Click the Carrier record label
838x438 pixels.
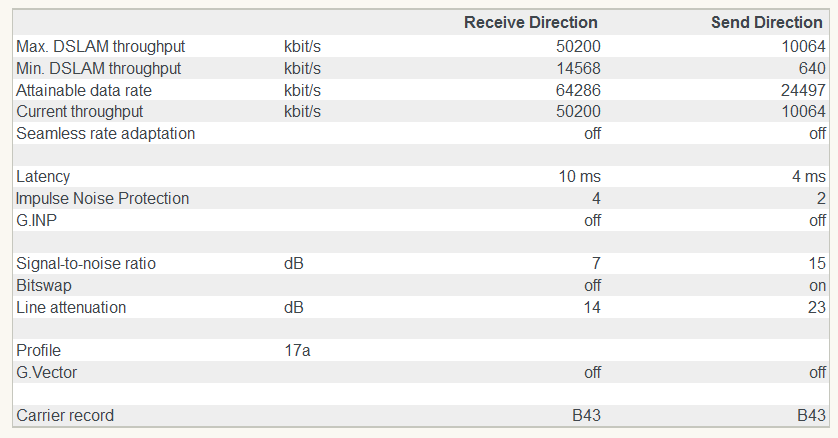tap(65, 415)
